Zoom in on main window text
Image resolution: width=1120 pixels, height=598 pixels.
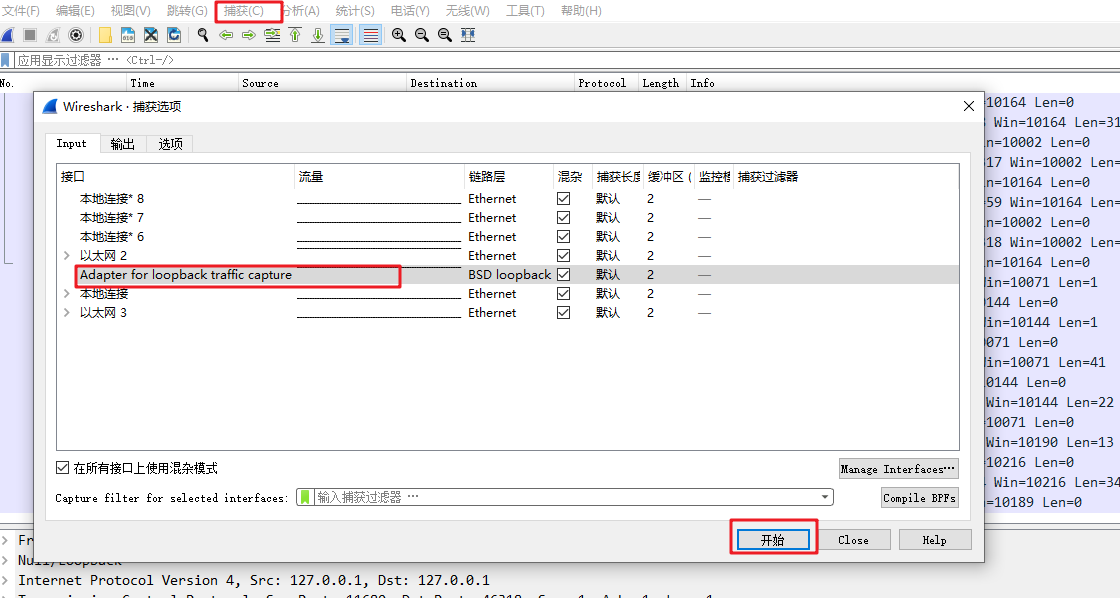(399, 35)
